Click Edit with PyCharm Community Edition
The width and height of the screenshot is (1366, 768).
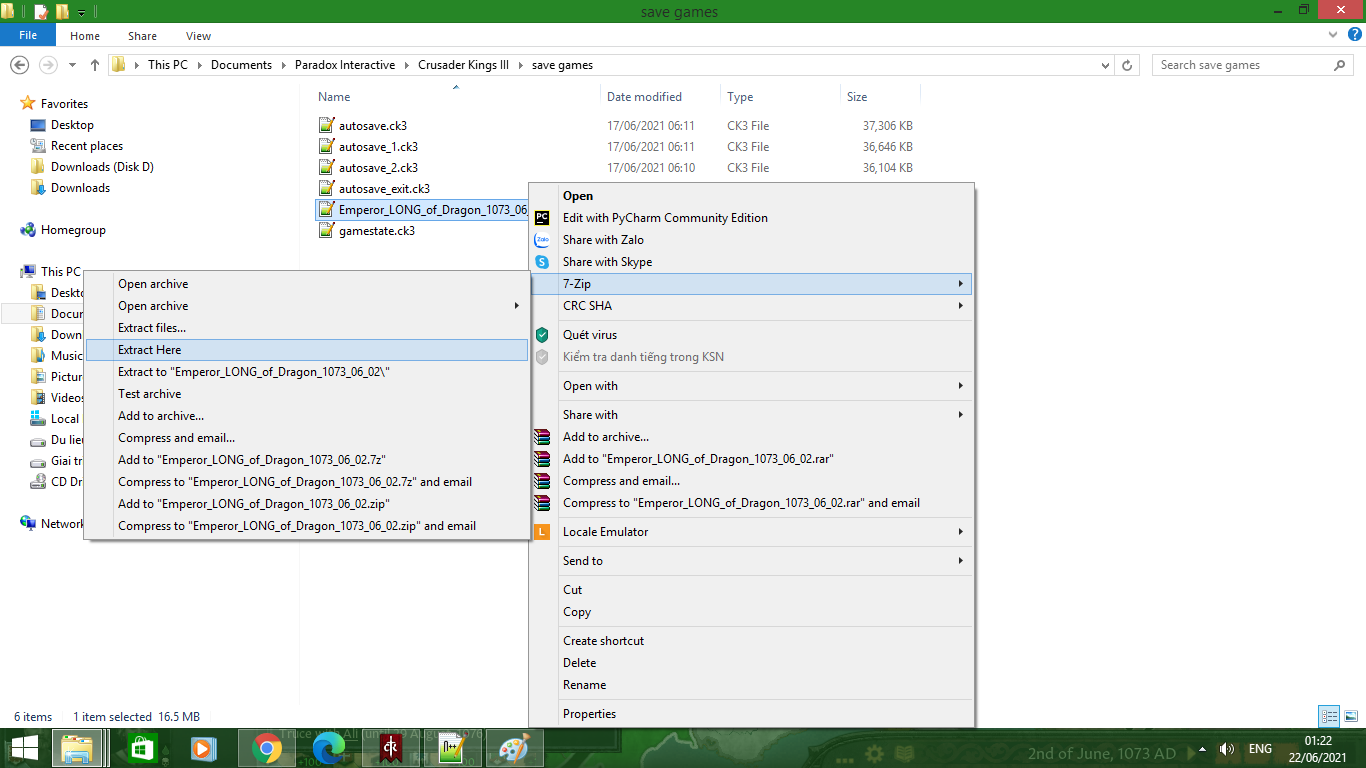pos(751,218)
